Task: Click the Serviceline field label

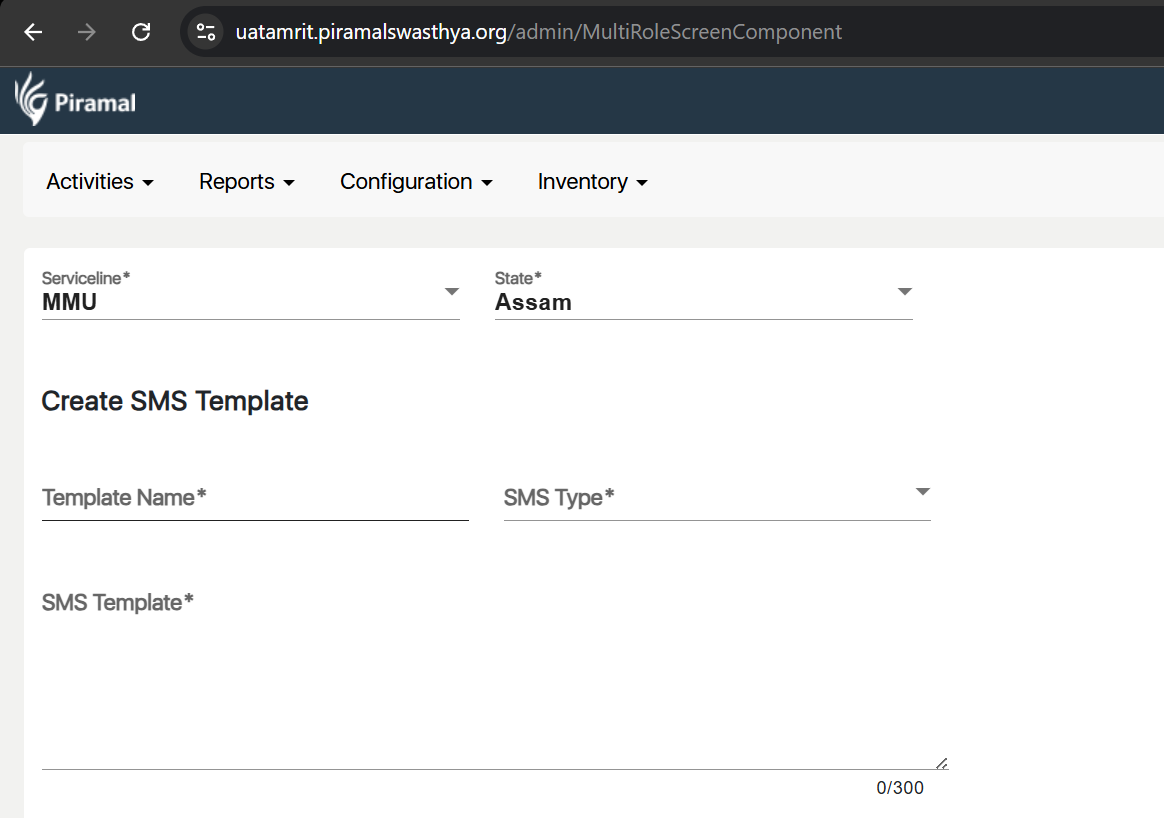Action: [86, 278]
